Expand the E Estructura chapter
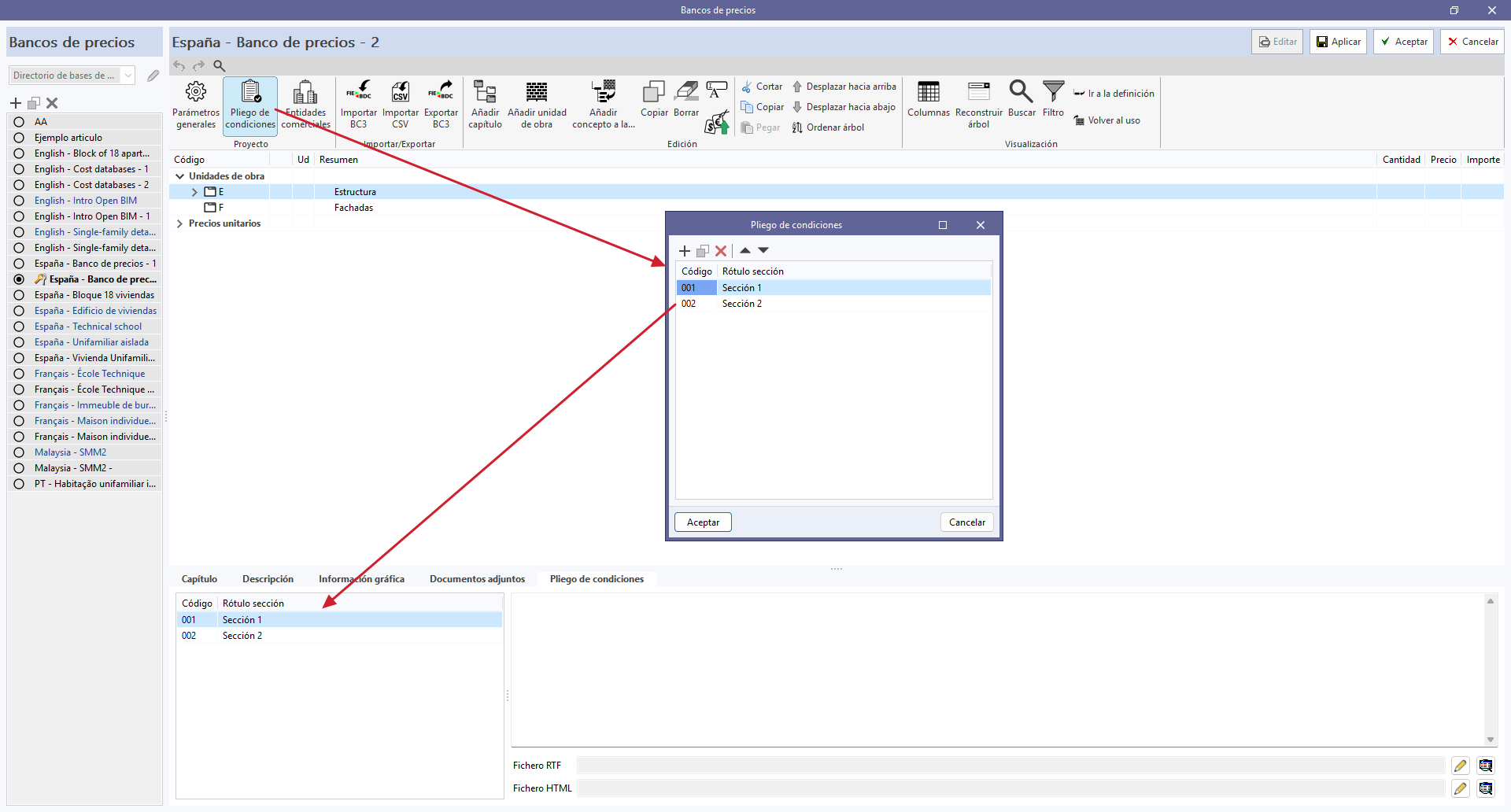This screenshot has width=1511, height=812. tap(194, 192)
